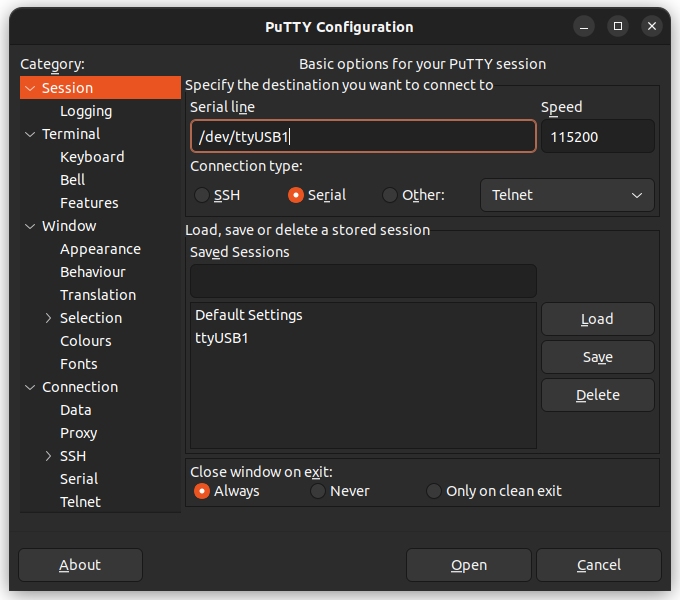680x600 pixels.
Task: Click the Save session button
Action: (x=598, y=357)
